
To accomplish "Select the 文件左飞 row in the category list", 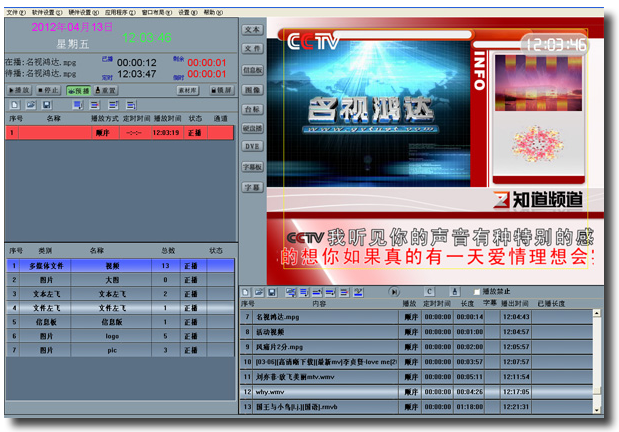I will tap(120, 308).
